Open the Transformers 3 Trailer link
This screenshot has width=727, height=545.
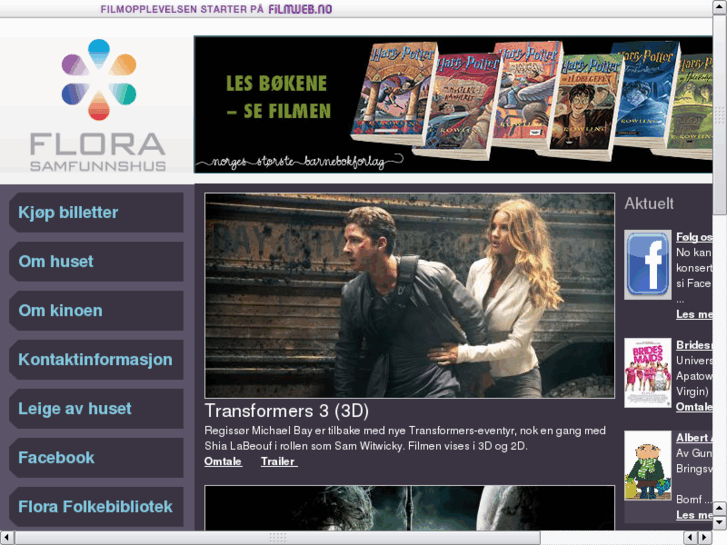coord(279,462)
